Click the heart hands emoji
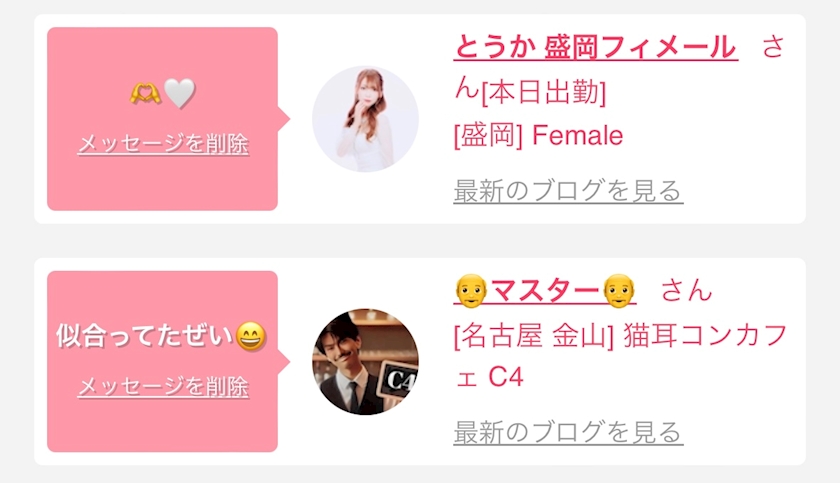840x483 pixels. point(145,93)
